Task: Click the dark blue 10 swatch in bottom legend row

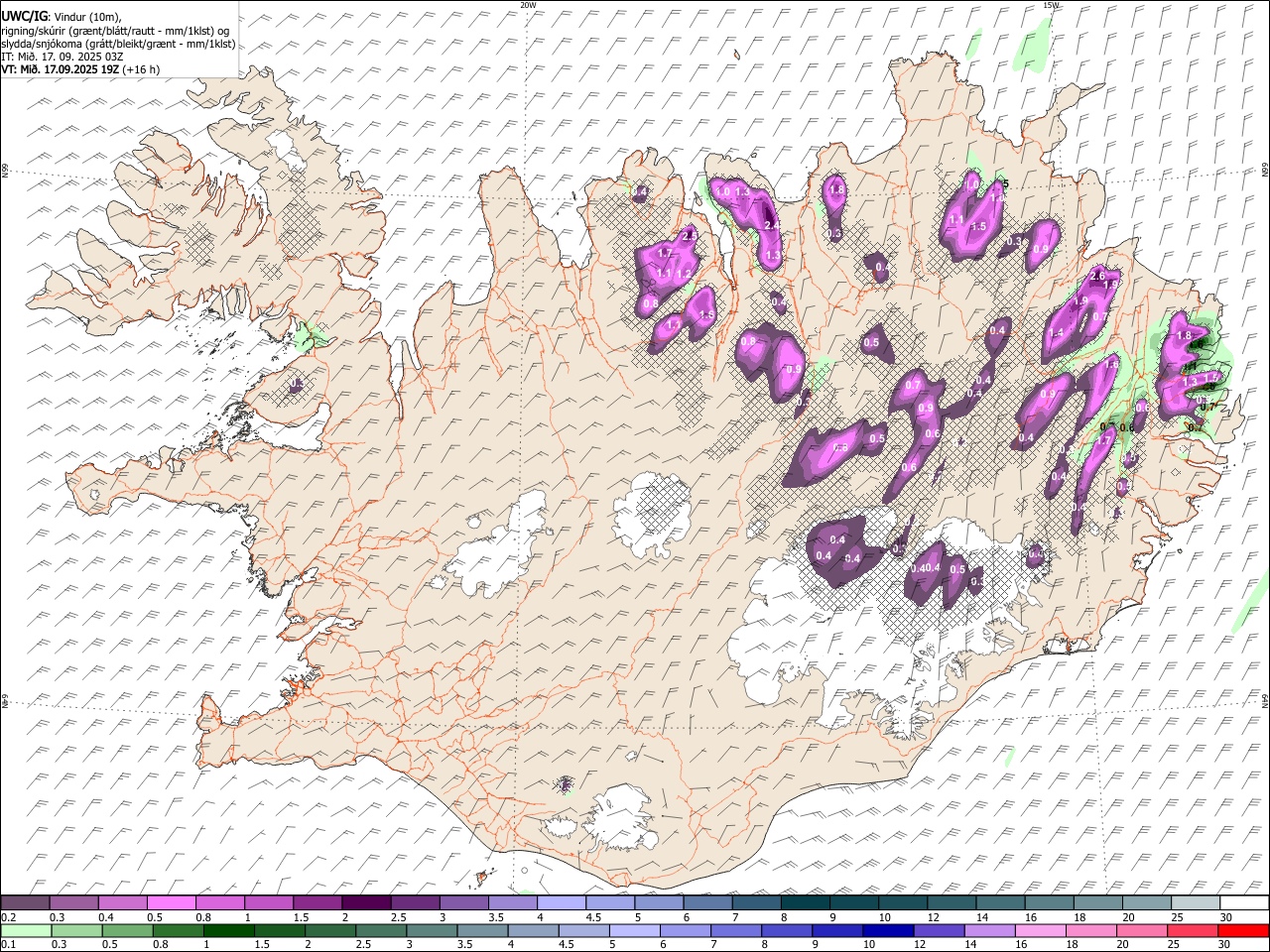Action: [x=888, y=930]
